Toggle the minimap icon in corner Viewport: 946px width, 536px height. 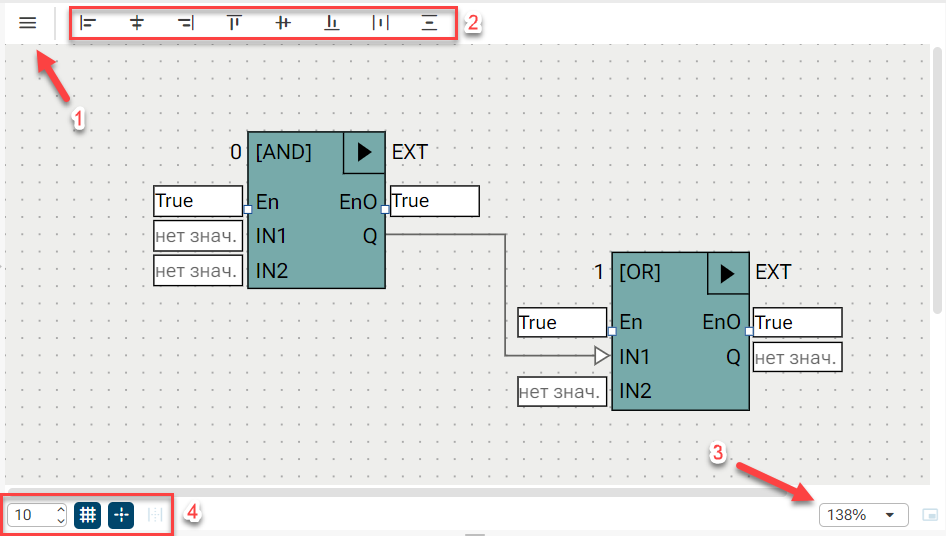click(930, 515)
